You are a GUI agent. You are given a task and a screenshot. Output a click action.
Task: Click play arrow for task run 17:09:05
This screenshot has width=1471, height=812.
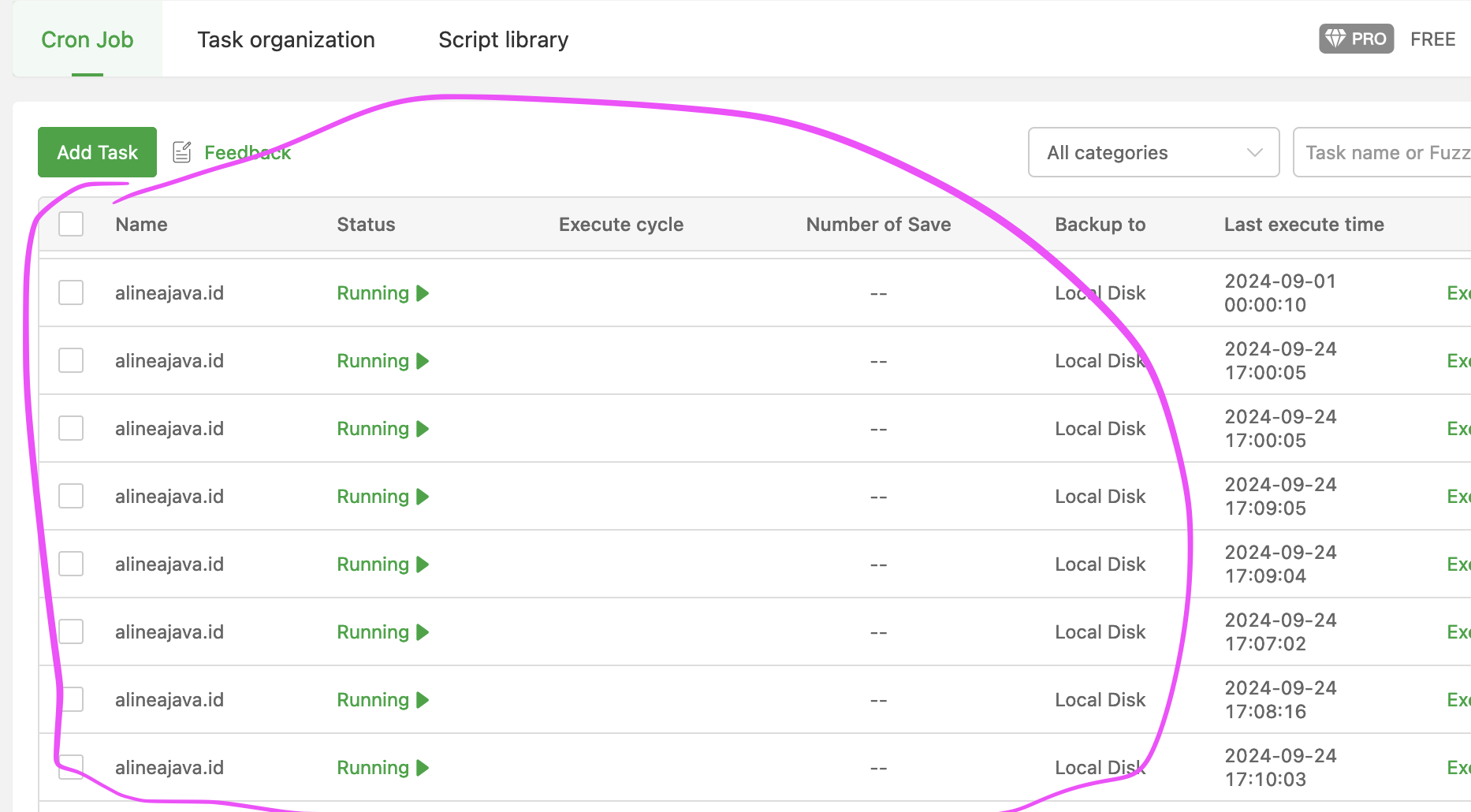click(x=423, y=497)
